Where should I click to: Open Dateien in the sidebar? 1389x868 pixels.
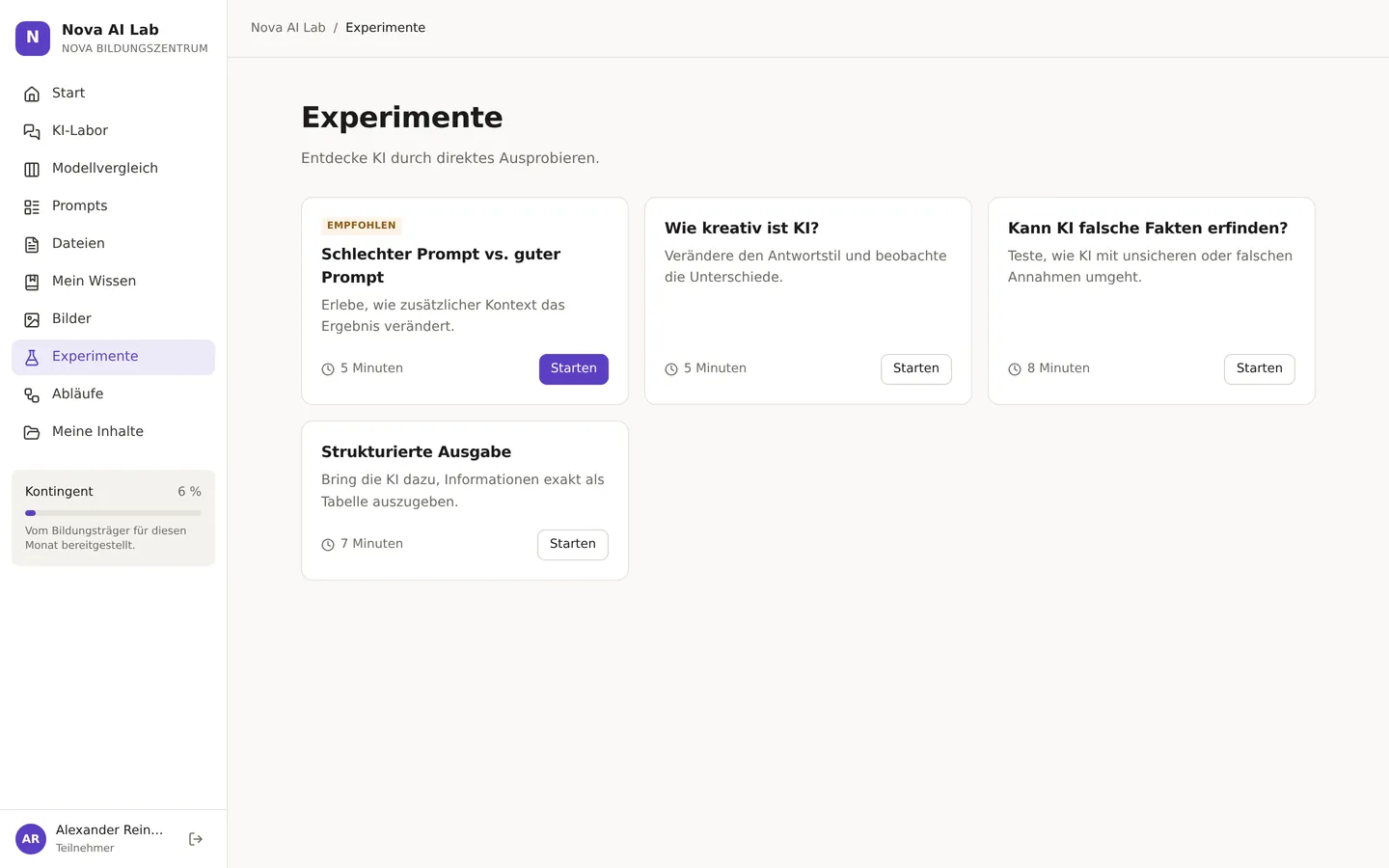[x=113, y=244]
